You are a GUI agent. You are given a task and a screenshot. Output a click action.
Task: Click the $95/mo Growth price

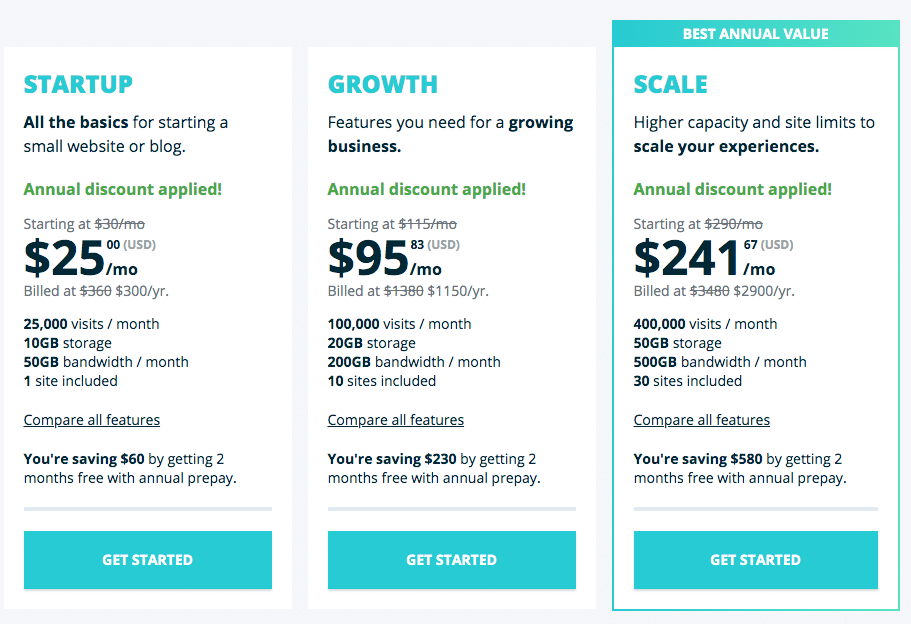coord(384,260)
